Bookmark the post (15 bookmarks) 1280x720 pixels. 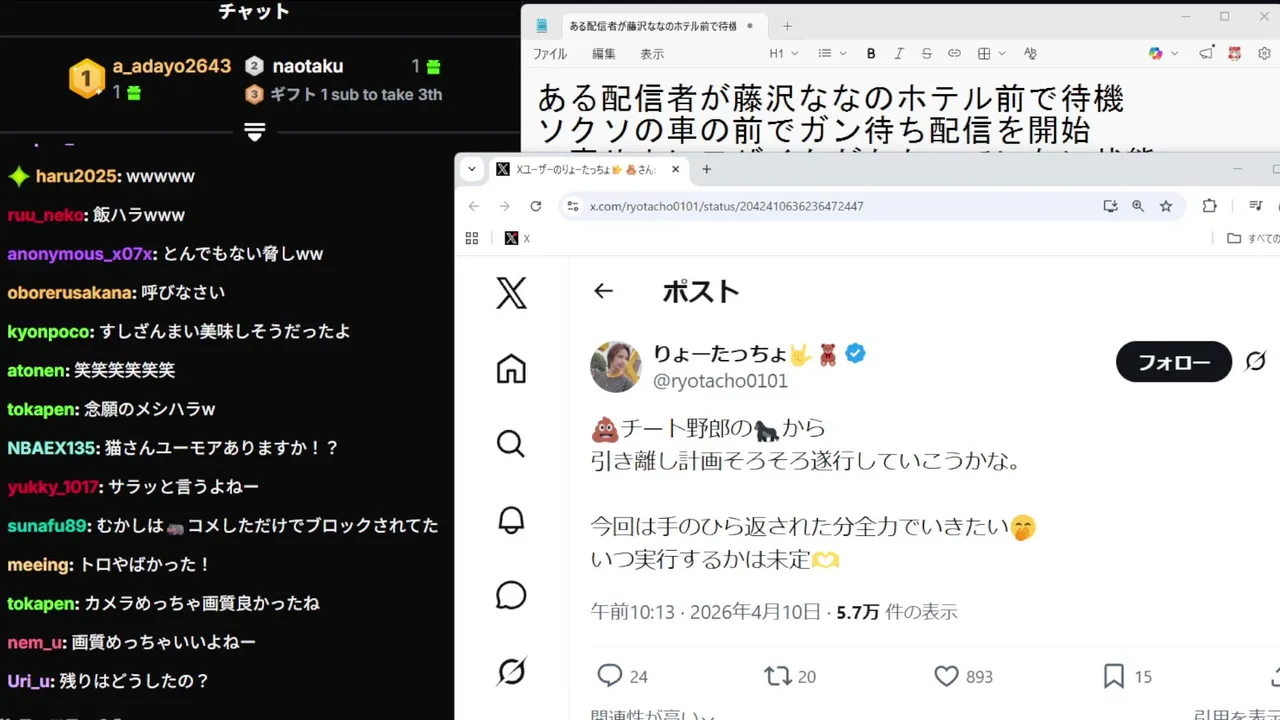pyautogui.click(x=1127, y=677)
